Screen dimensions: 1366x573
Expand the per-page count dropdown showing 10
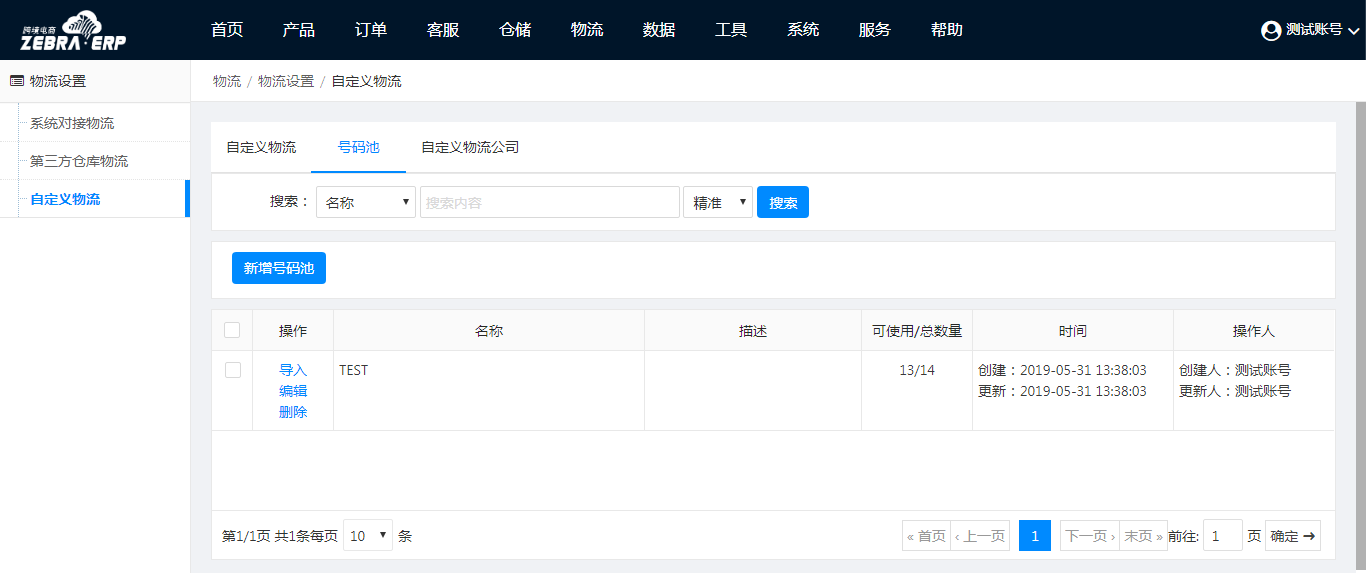tap(368, 536)
